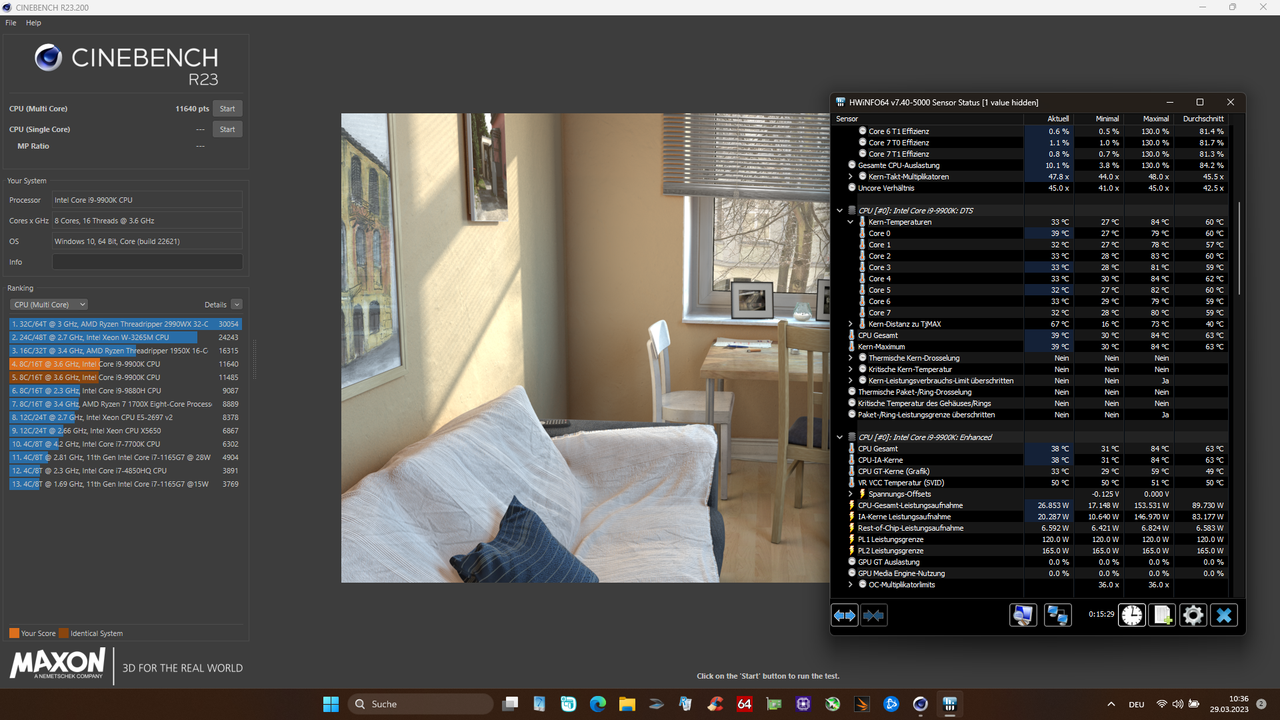Launch Cinebench from the taskbar

pos(919,704)
